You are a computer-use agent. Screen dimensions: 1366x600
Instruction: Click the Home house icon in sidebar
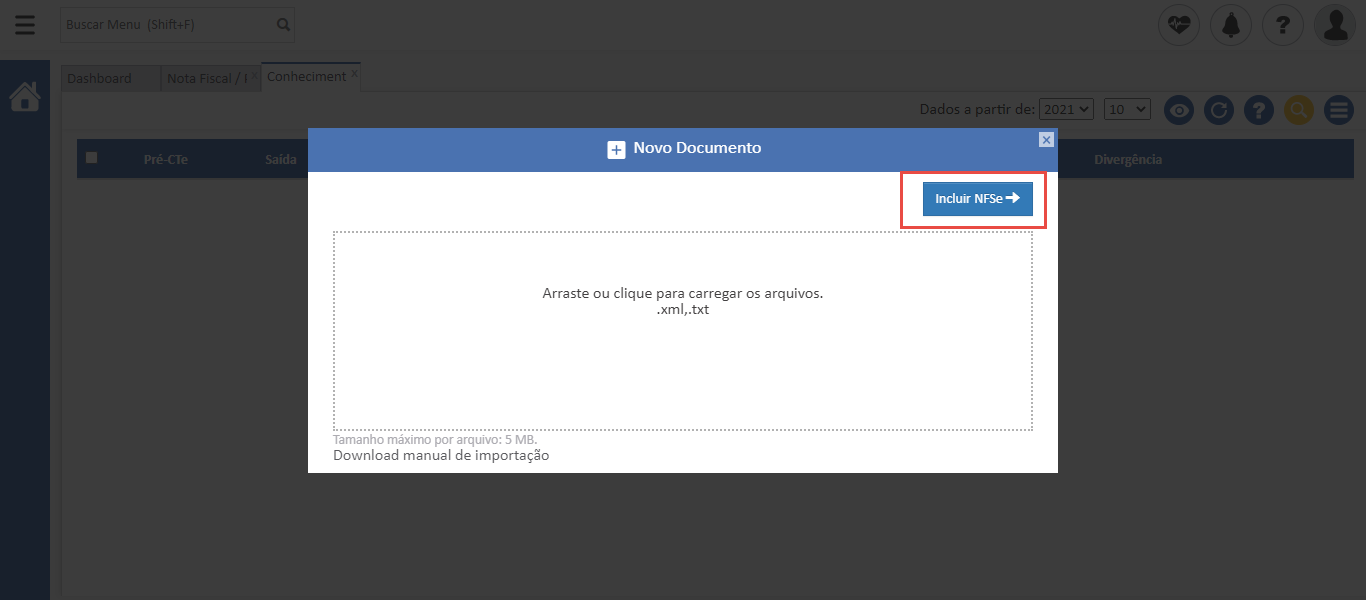tap(25, 97)
